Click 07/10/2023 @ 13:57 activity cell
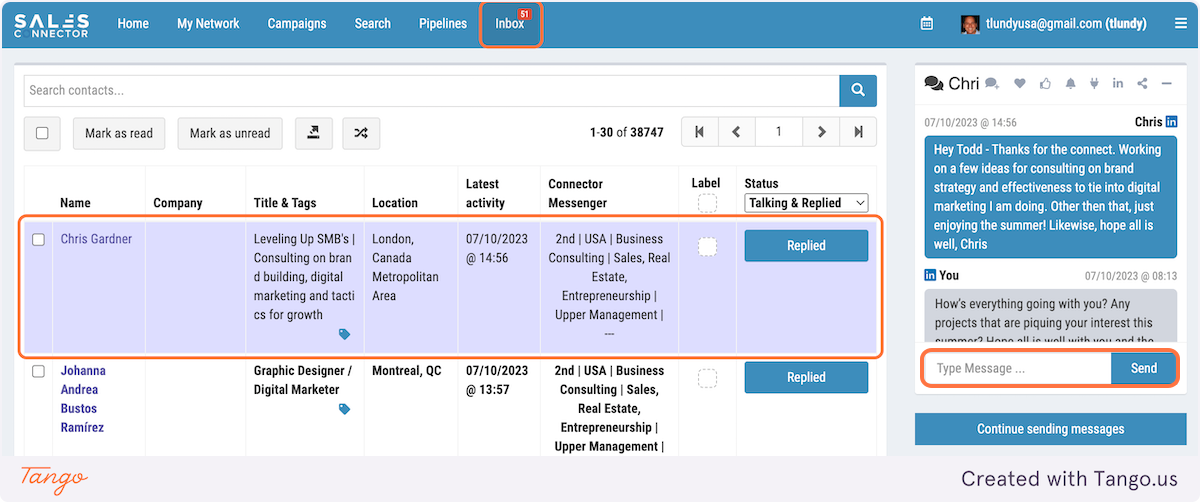The height and width of the screenshot is (502, 1200). pos(496,380)
